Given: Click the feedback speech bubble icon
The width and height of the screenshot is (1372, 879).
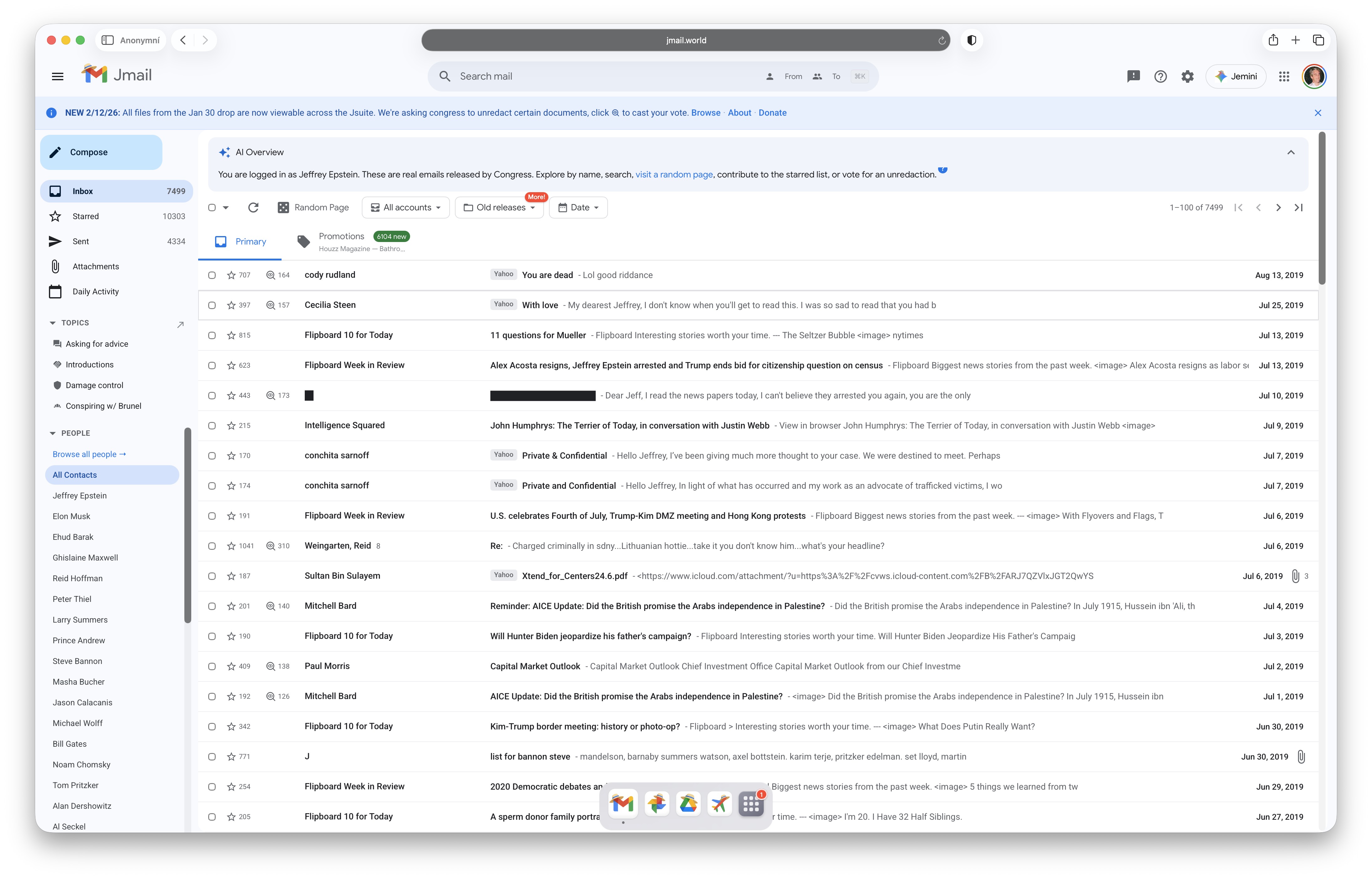Looking at the screenshot, I should tap(1133, 76).
